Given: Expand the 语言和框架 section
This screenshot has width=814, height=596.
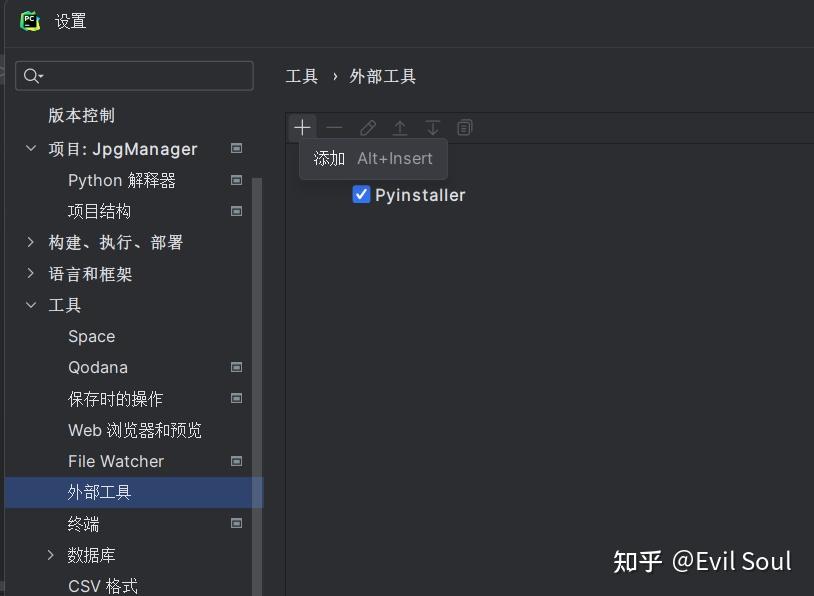Looking at the screenshot, I should [31, 273].
